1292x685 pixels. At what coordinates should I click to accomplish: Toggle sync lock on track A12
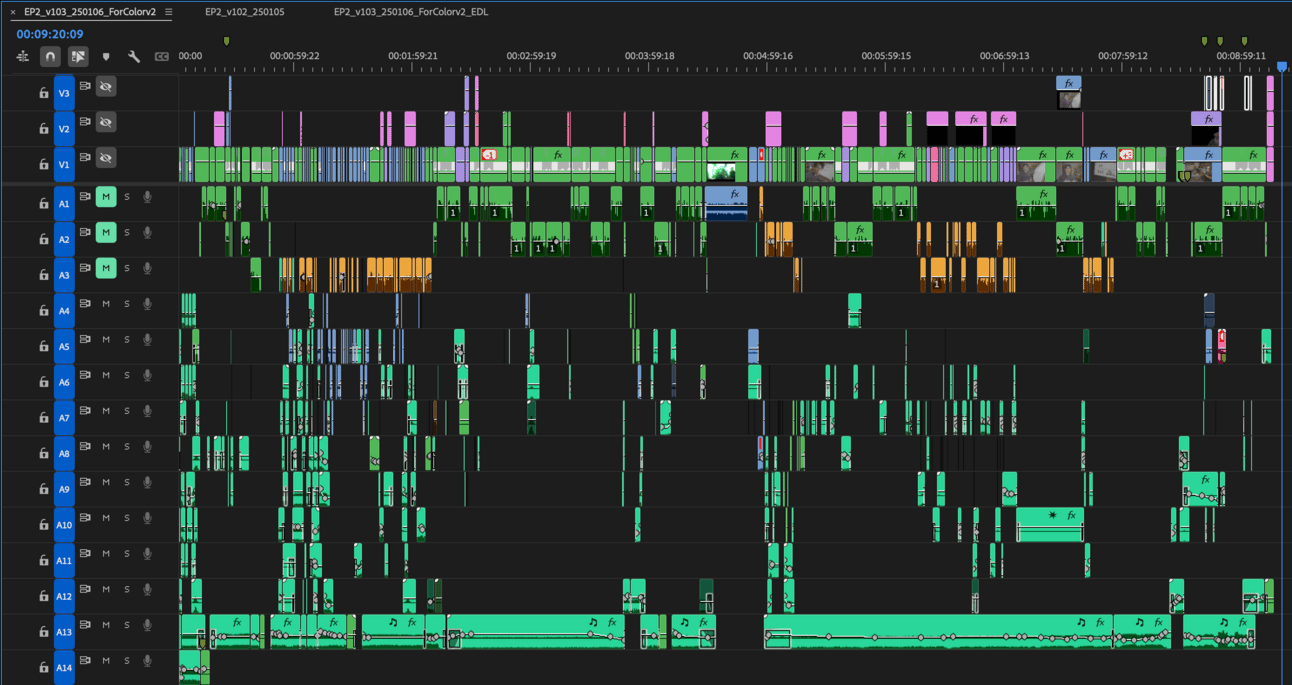(85, 589)
